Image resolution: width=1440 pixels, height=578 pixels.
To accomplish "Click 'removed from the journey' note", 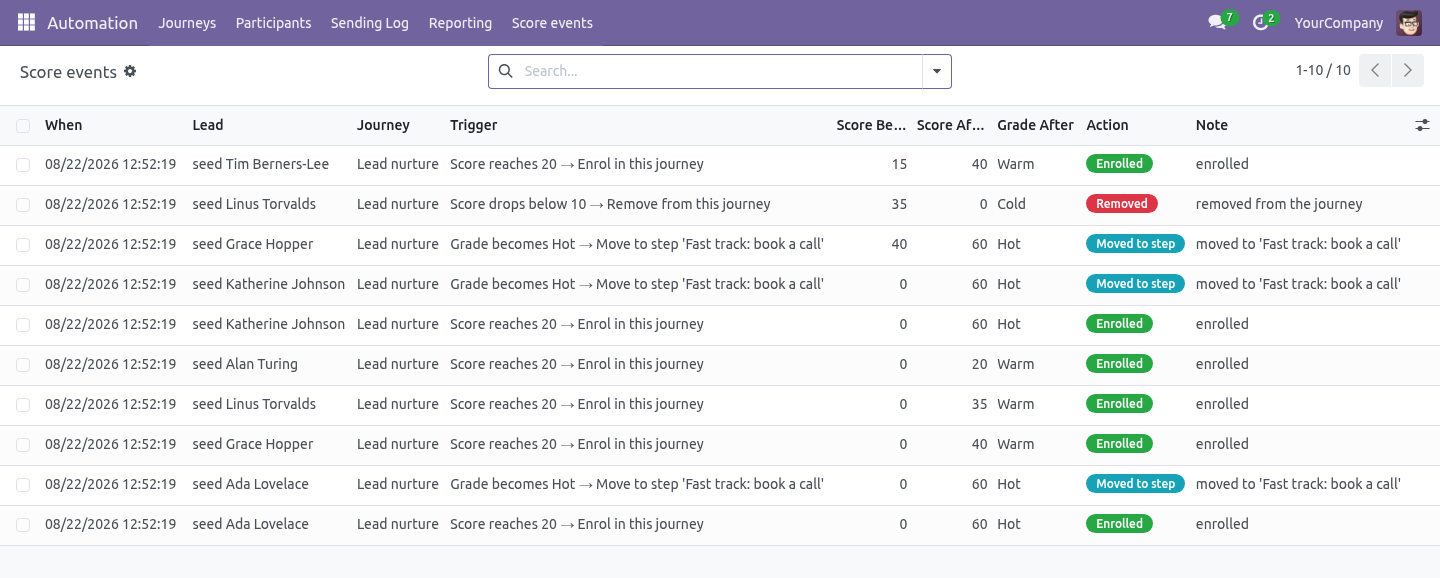I will [x=1279, y=204].
